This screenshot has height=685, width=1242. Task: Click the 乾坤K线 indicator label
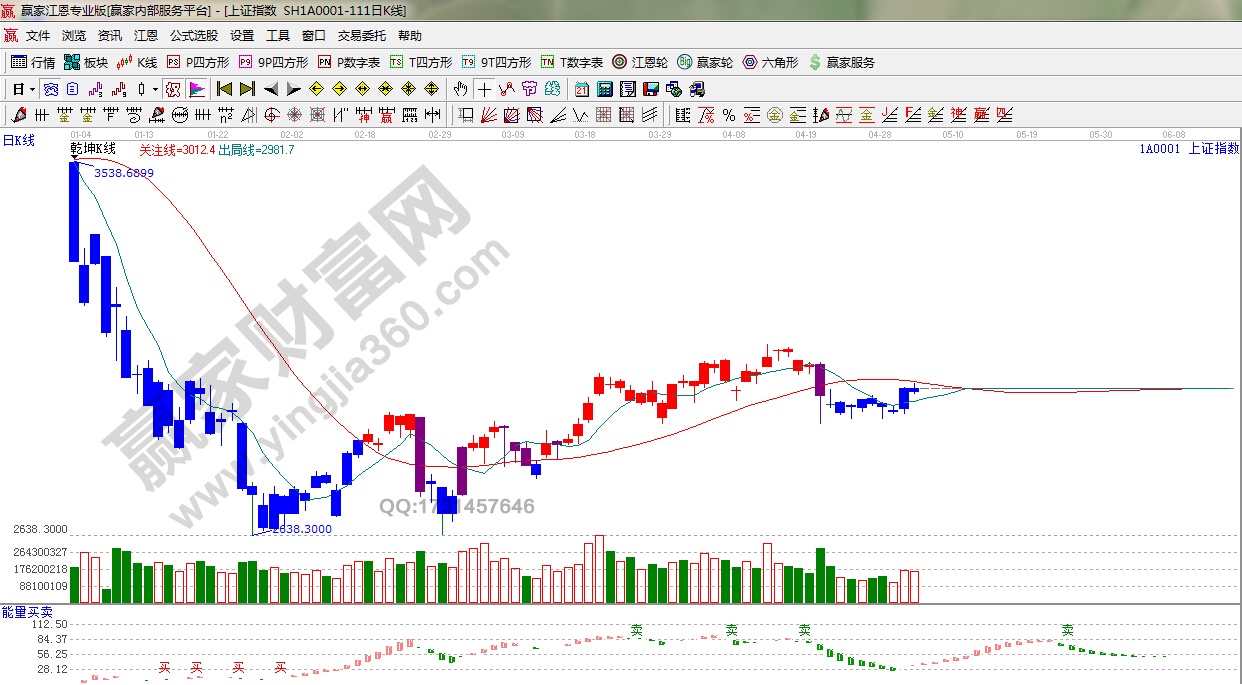[92, 149]
